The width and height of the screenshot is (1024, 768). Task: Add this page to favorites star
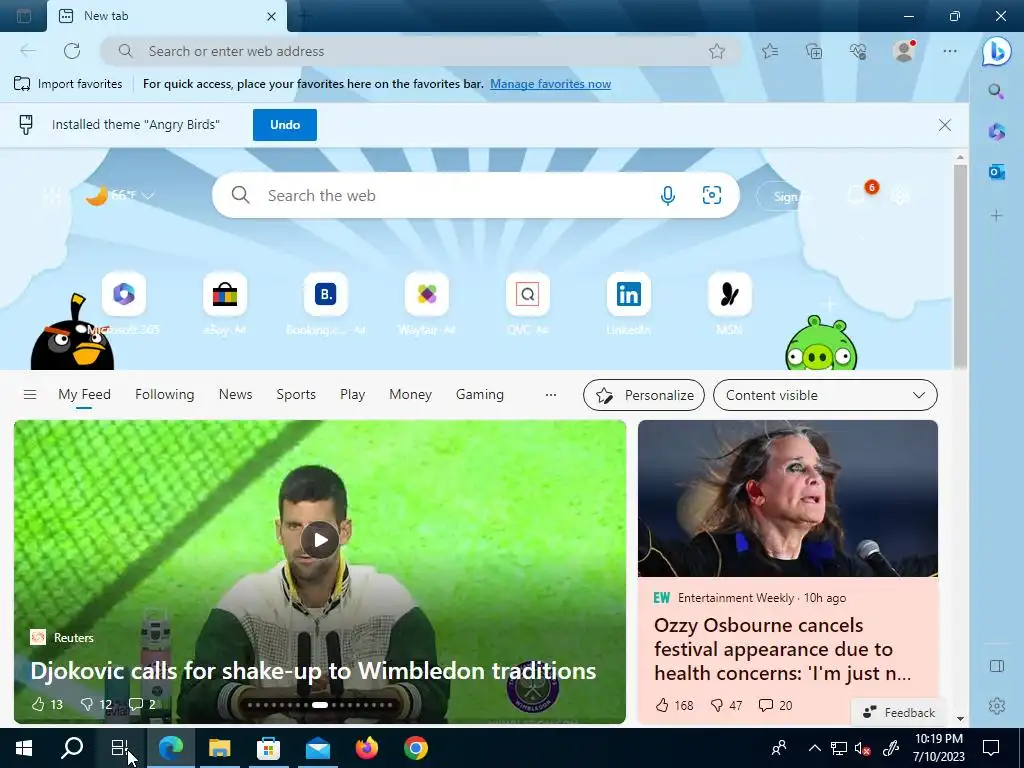pyautogui.click(x=716, y=51)
